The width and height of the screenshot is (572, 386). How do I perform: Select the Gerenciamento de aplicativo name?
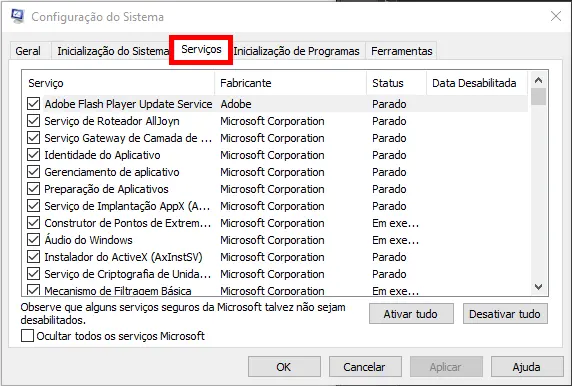[x=112, y=172]
